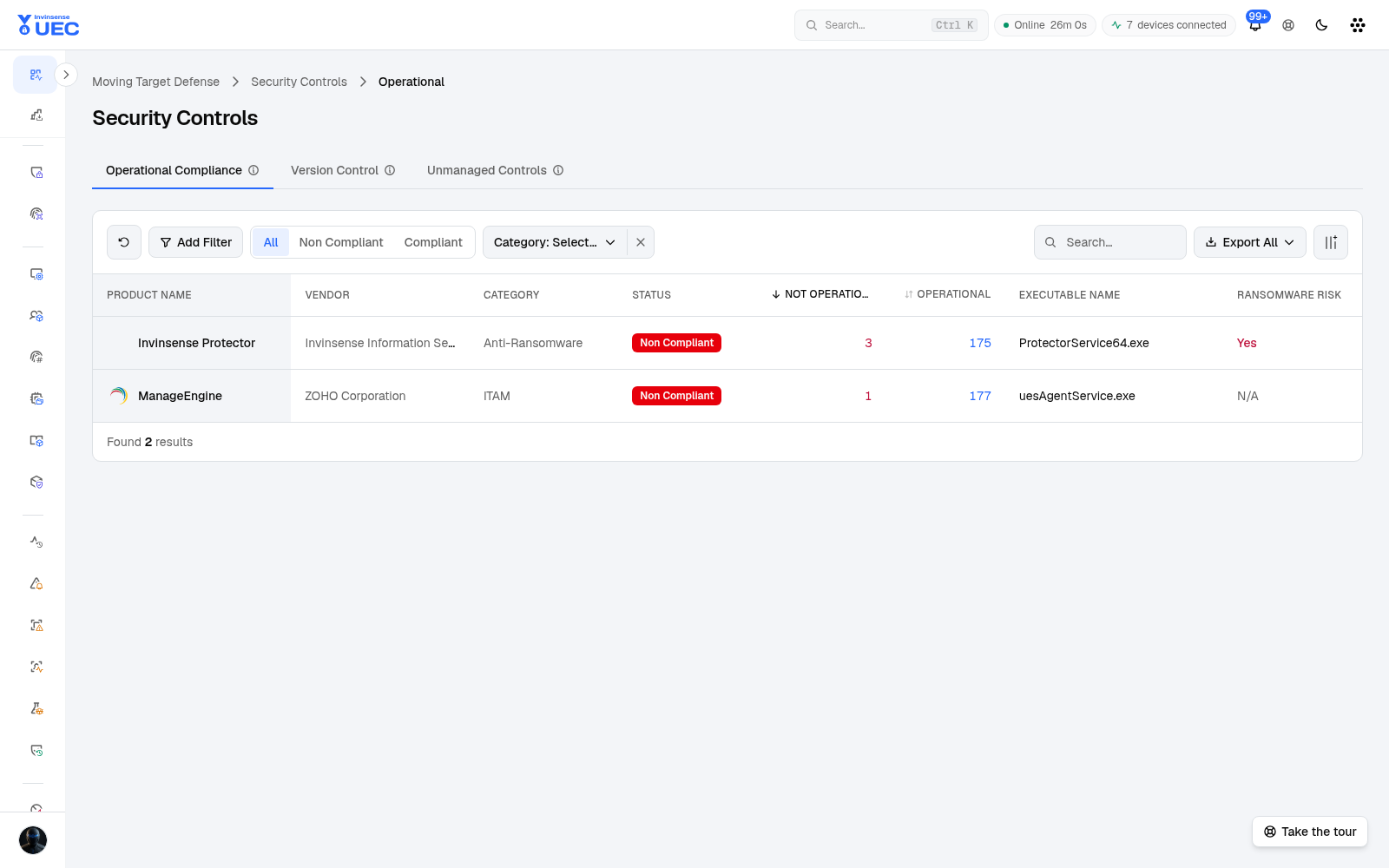Screen dimensions: 1389x868
Task: Open the notifications bell icon
Action: 1255,25
